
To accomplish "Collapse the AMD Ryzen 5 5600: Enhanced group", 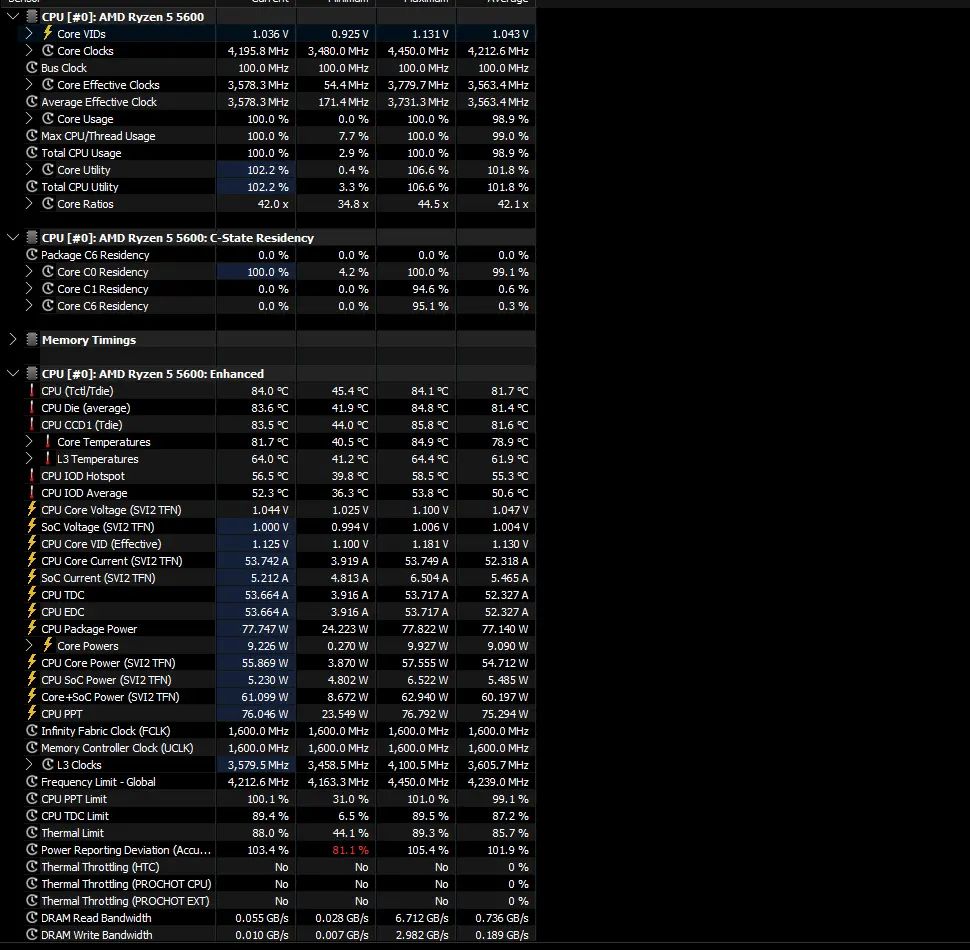I will 13,374.
